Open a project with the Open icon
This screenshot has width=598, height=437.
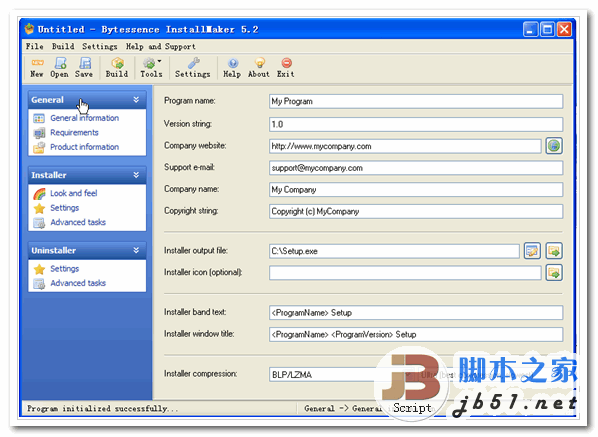(59, 67)
